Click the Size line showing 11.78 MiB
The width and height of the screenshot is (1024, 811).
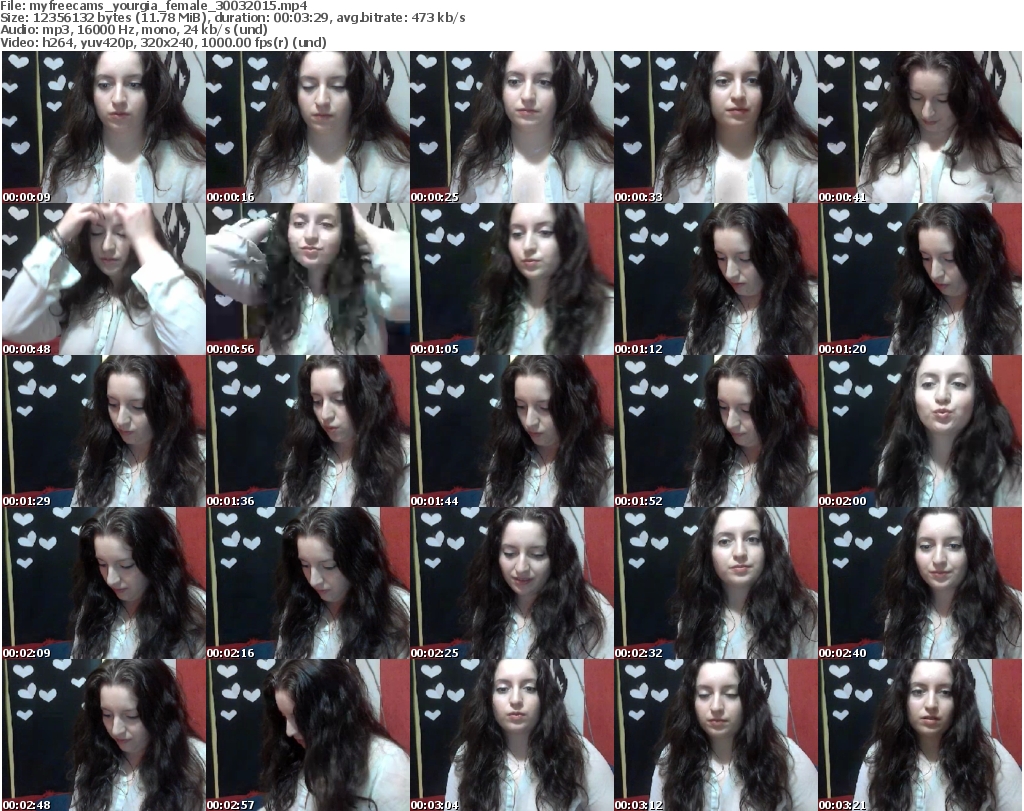232,18
